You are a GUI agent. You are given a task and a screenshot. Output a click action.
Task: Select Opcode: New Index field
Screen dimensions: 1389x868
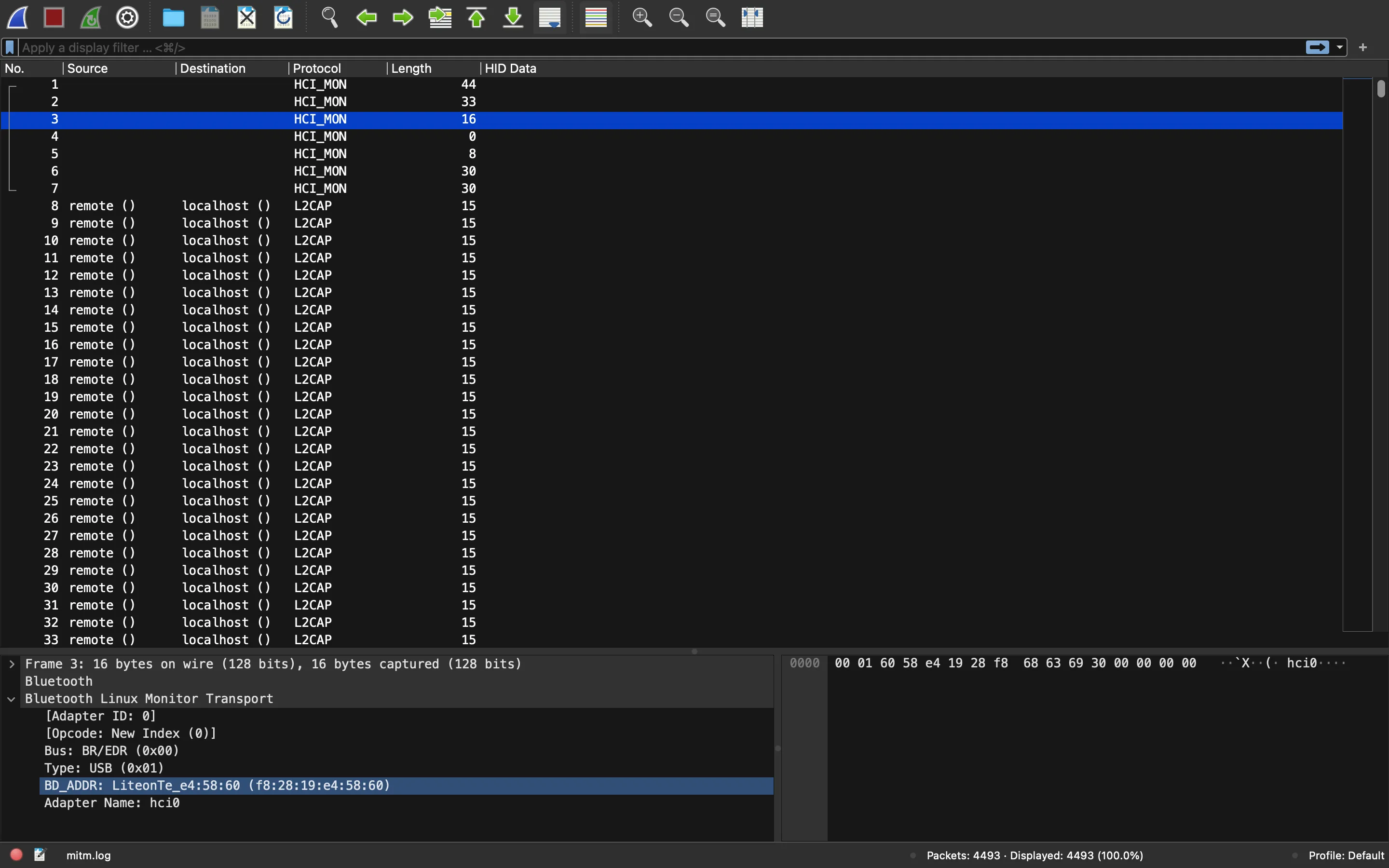pyautogui.click(x=130, y=733)
